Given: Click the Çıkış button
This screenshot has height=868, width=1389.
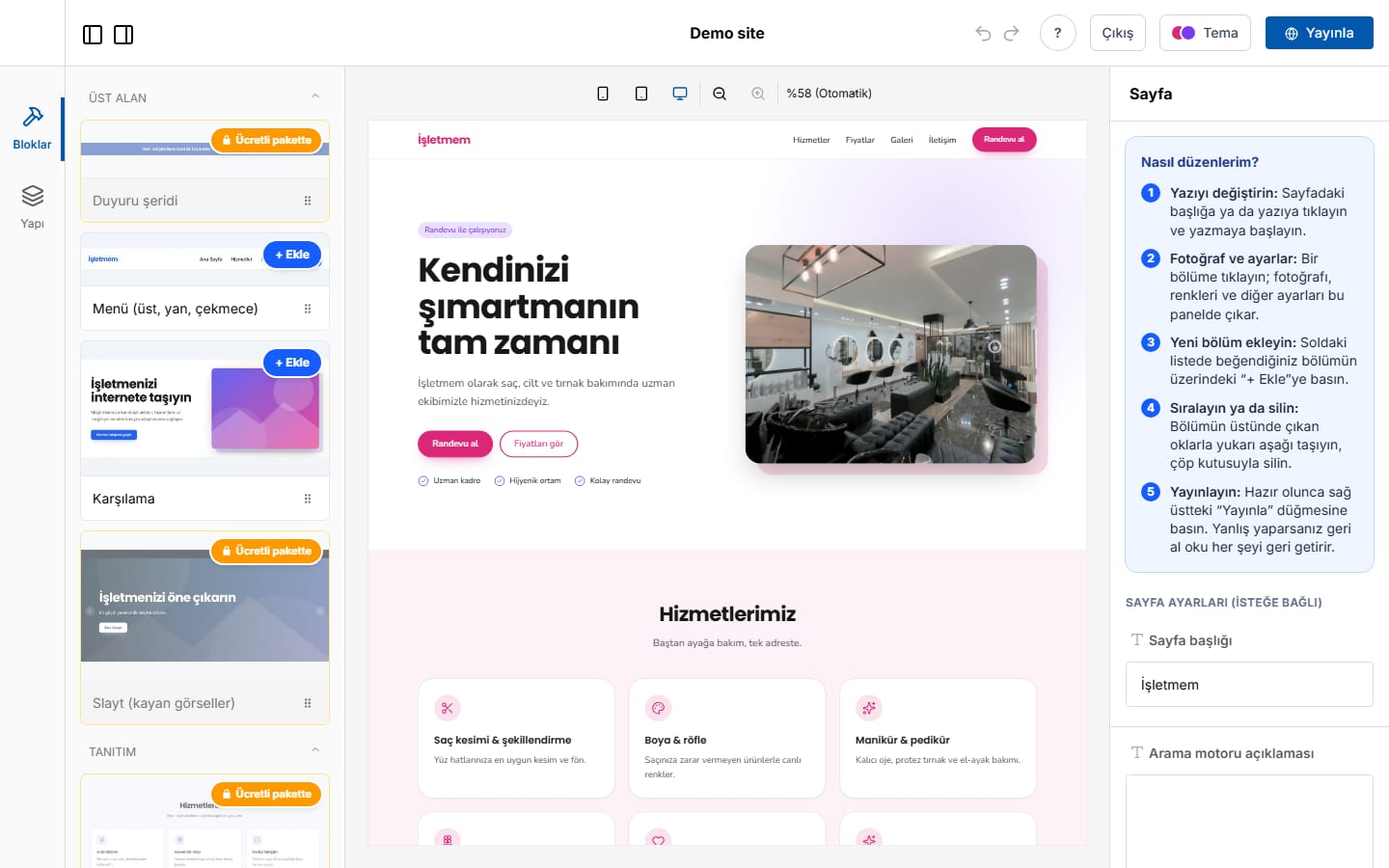Looking at the screenshot, I should 1118,33.
